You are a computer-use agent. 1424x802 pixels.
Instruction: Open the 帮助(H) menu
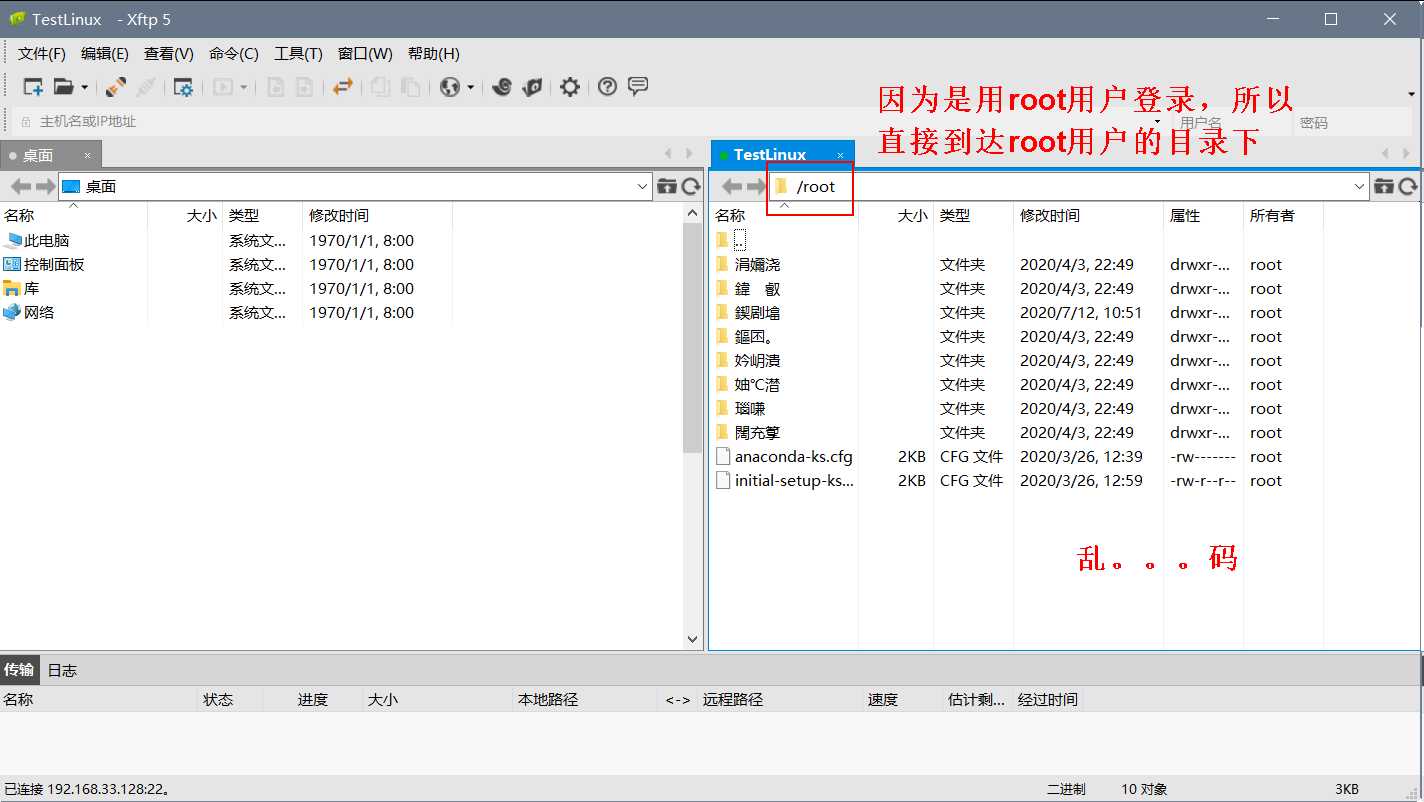point(434,54)
